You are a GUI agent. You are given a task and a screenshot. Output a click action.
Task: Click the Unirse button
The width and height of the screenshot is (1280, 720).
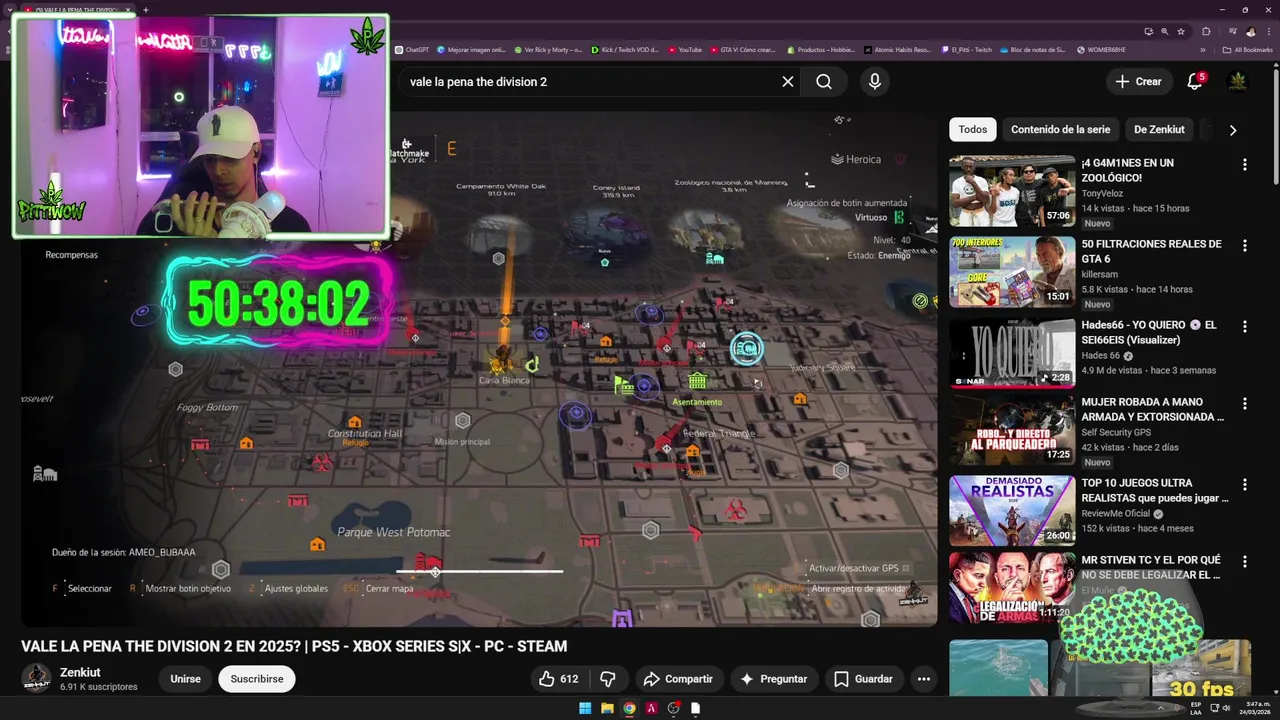(x=185, y=679)
